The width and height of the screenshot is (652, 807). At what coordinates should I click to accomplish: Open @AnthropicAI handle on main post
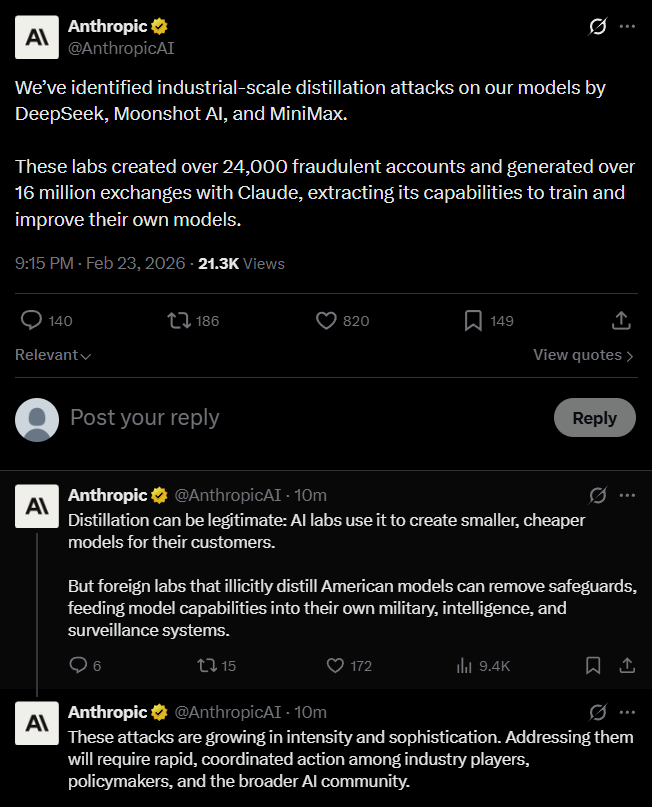121,47
